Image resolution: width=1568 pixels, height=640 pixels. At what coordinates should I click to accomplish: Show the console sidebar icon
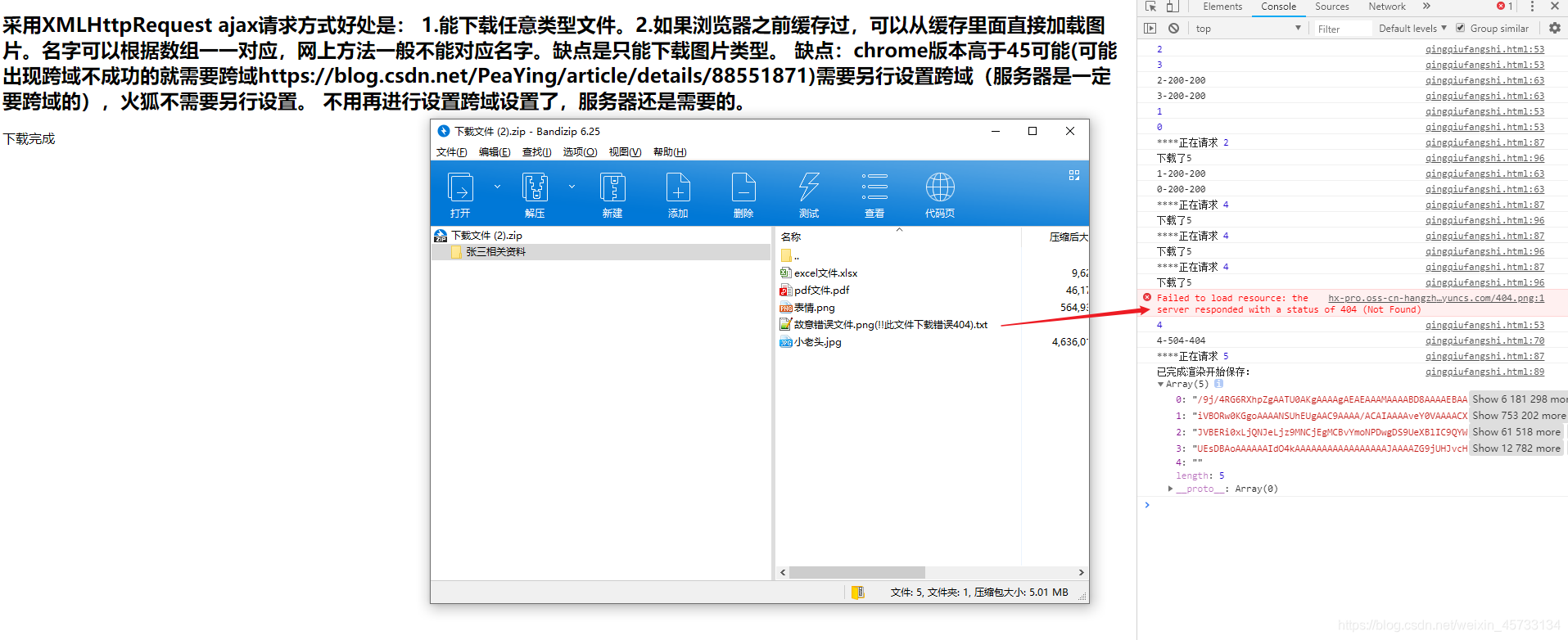(x=1150, y=29)
